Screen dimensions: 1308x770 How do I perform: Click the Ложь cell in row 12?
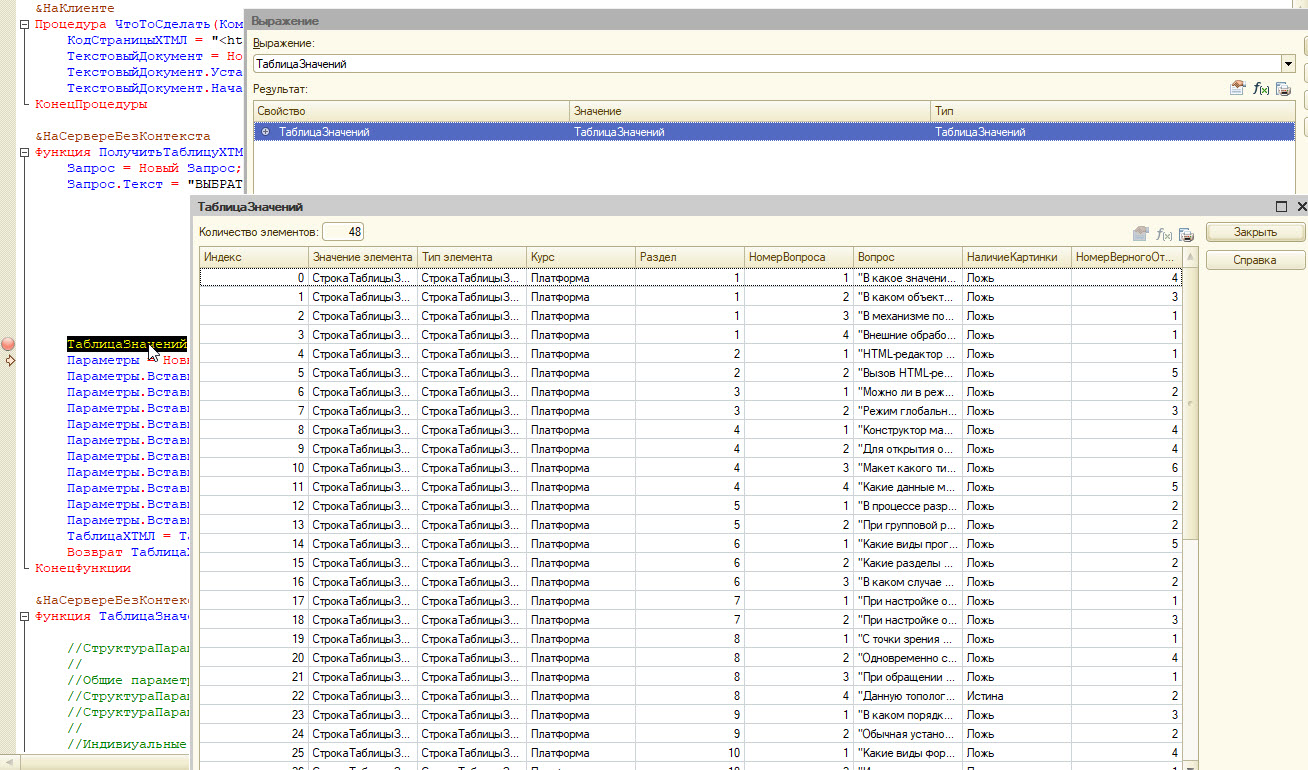pos(1017,506)
